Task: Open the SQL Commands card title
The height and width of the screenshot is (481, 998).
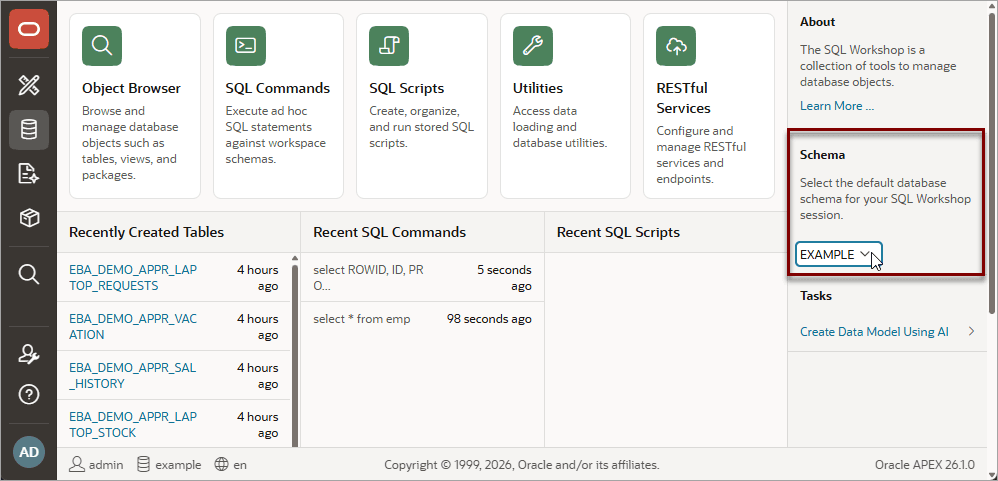Action: point(278,88)
